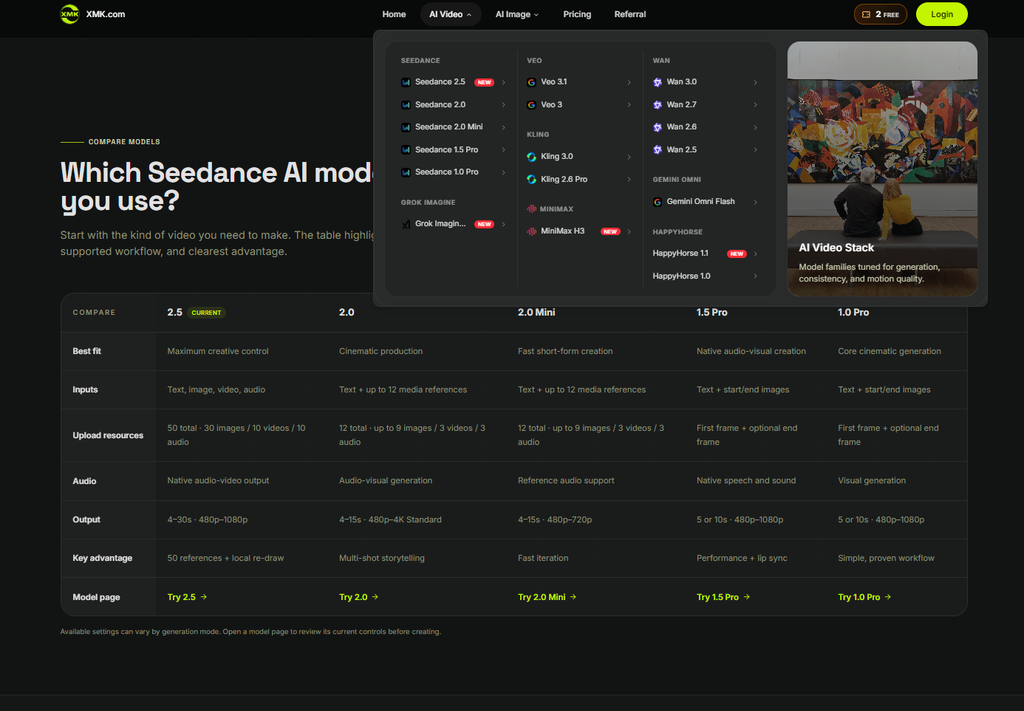This screenshot has width=1024, height=711.
Task: Expand the chevron next to Seedance 2.0
Action: pos(504,104)
